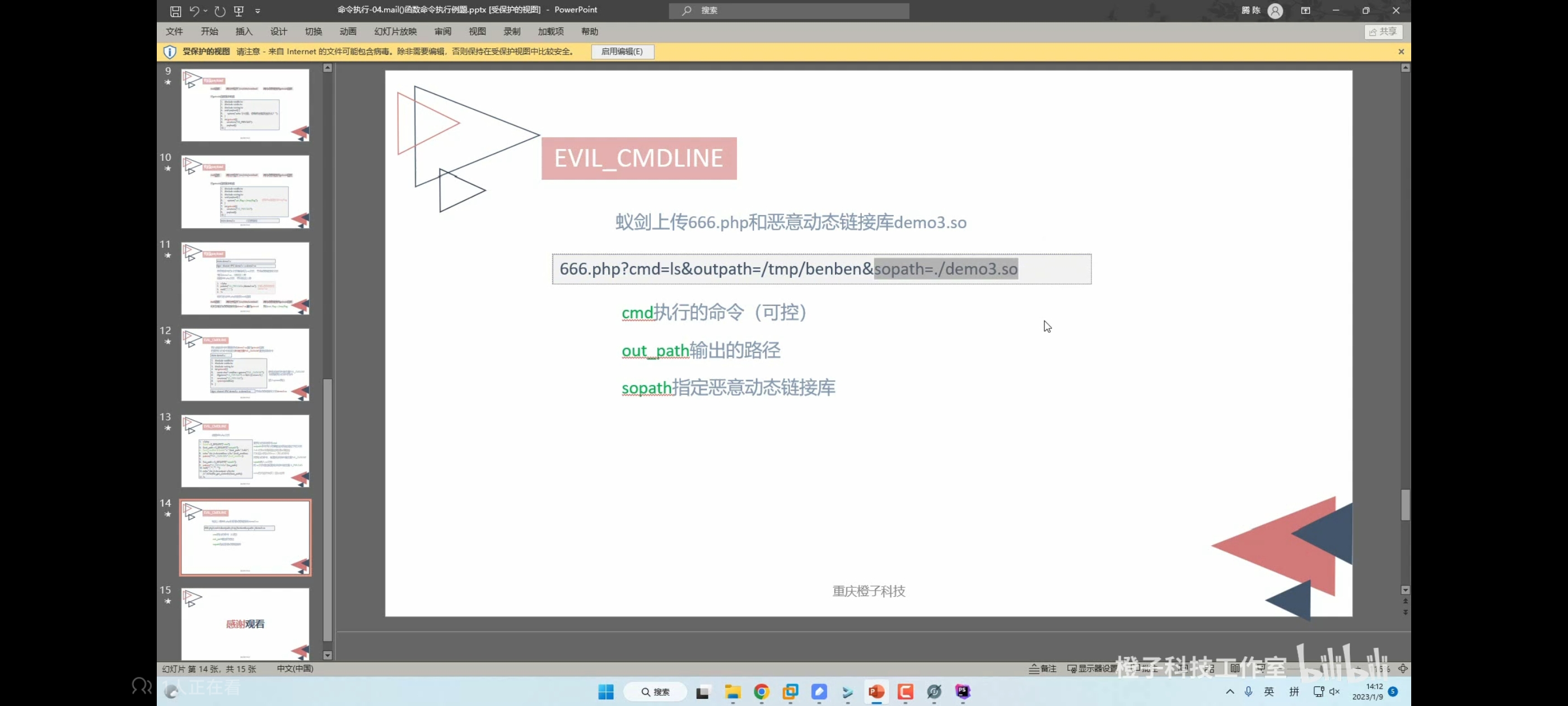
Task: Click 启用编辑(E) in the protected view bar
Action: pos(622,52)
